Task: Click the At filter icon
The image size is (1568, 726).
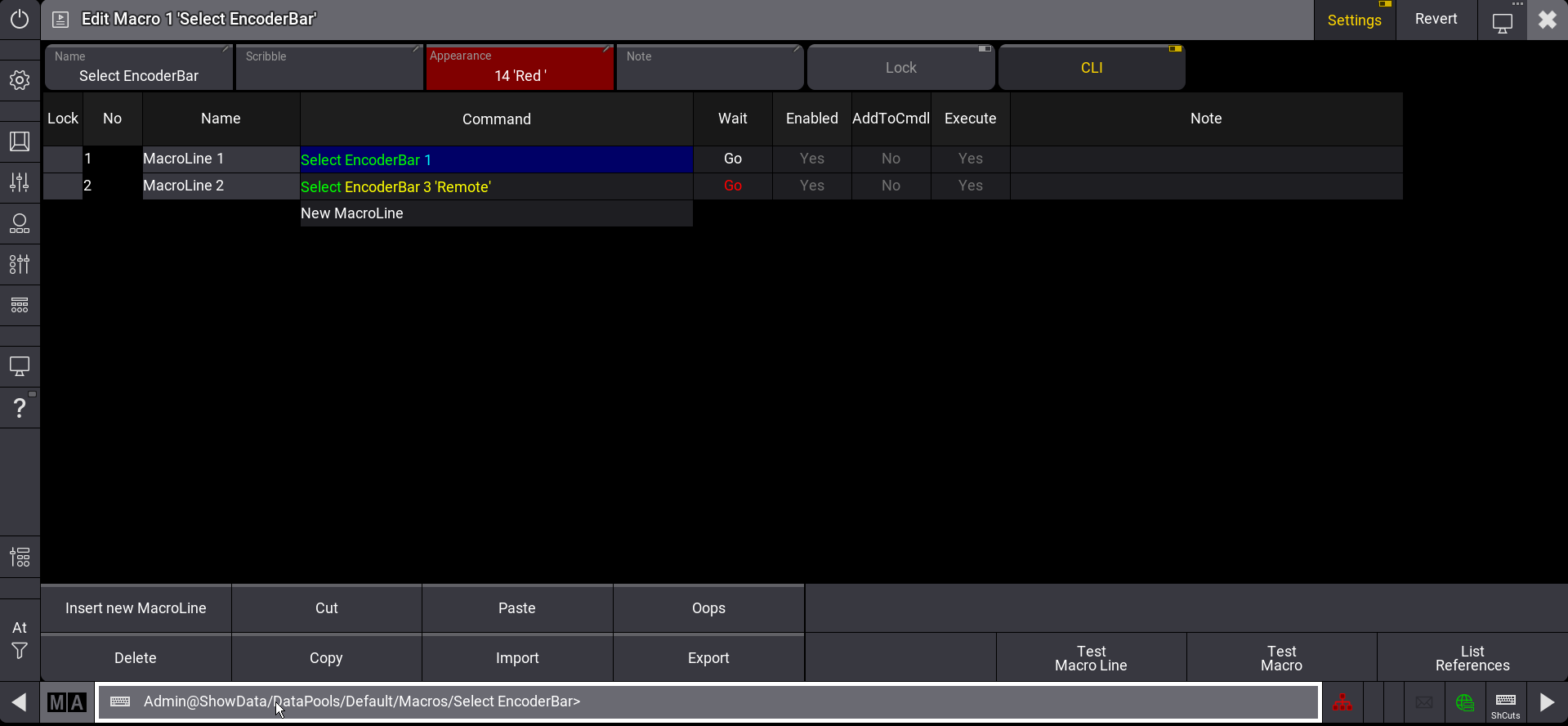Action: 20,639
